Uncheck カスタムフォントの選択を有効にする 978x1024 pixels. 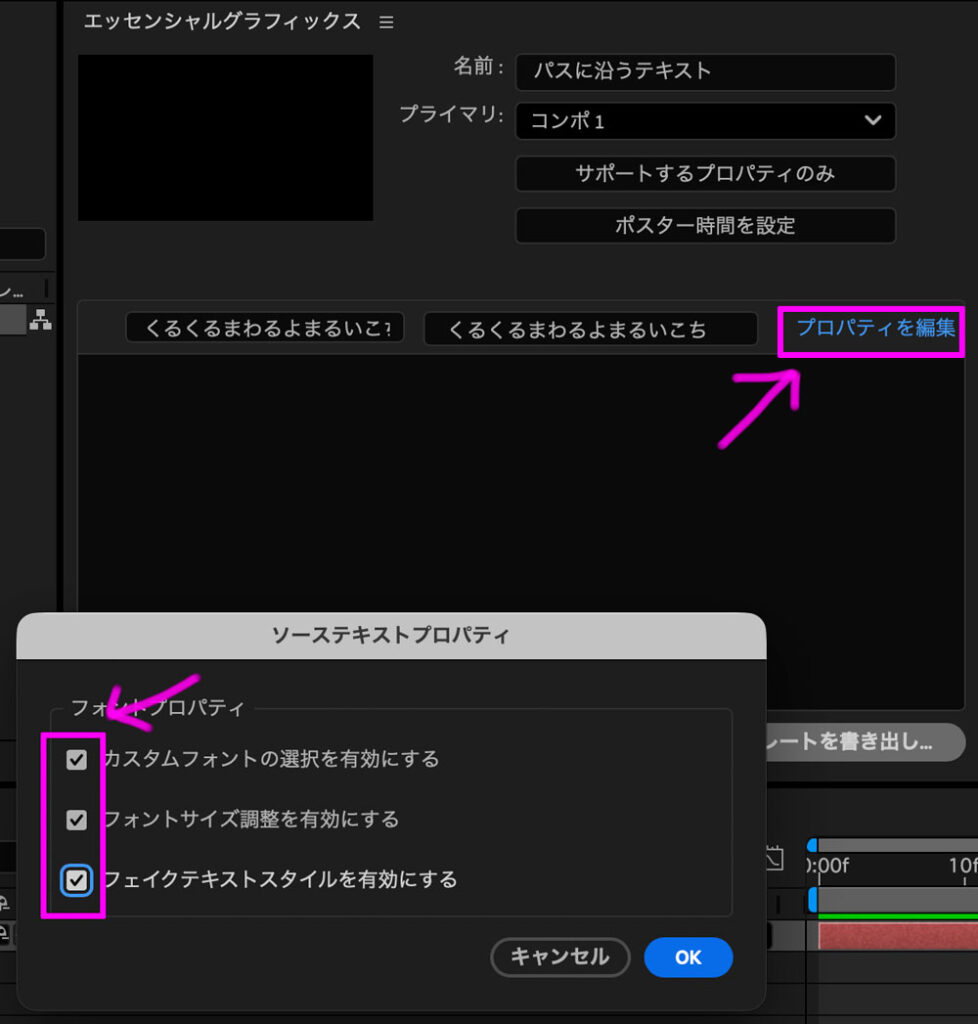click(76, 759)
